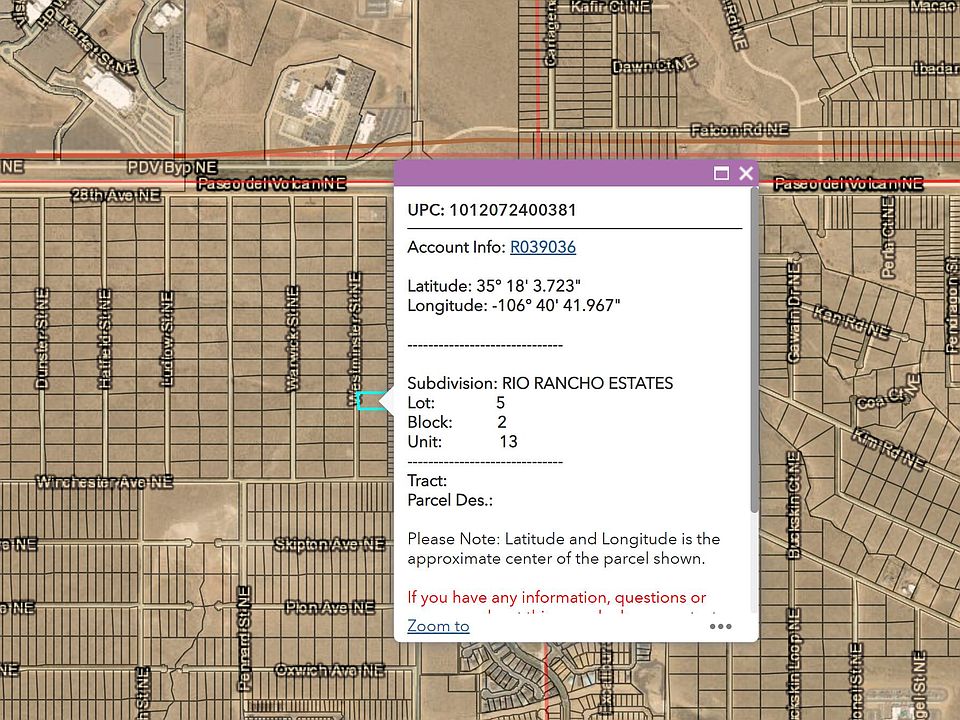Click the popup's vertical scrollbar

(754, 351)
